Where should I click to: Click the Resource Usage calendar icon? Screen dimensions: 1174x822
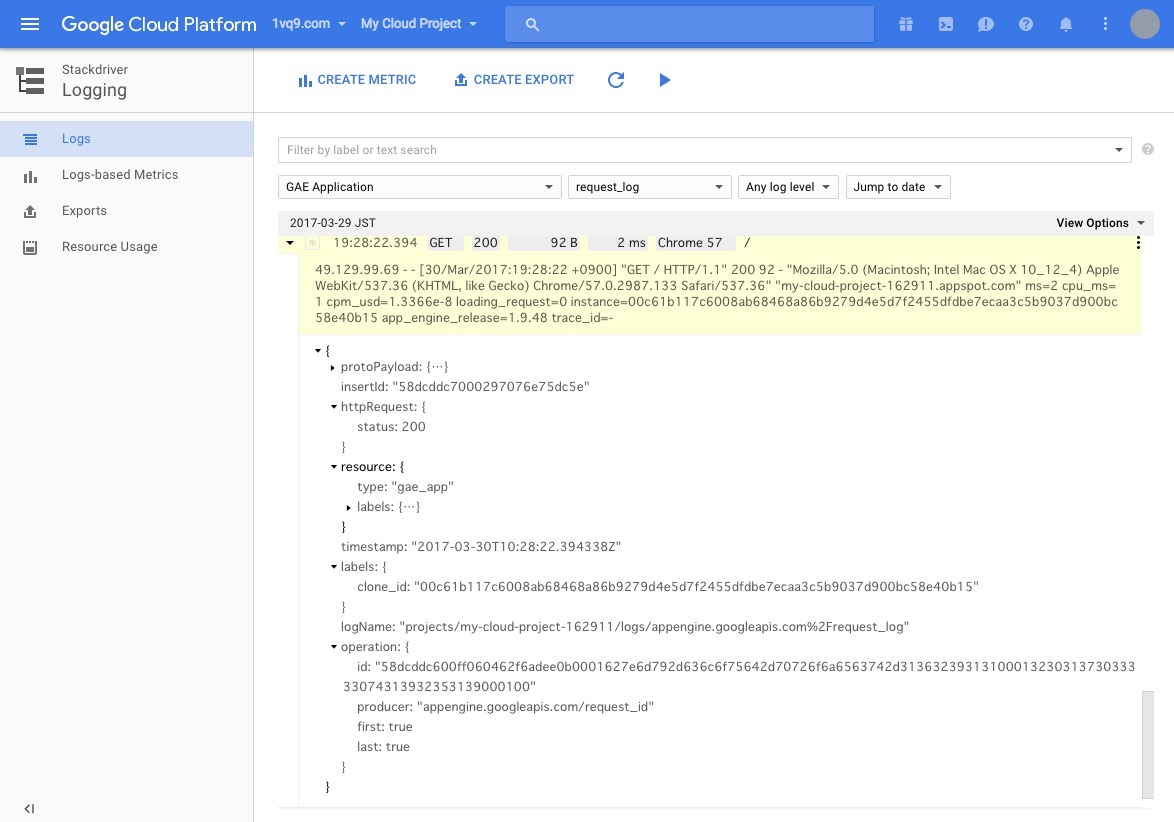point(30,247)
